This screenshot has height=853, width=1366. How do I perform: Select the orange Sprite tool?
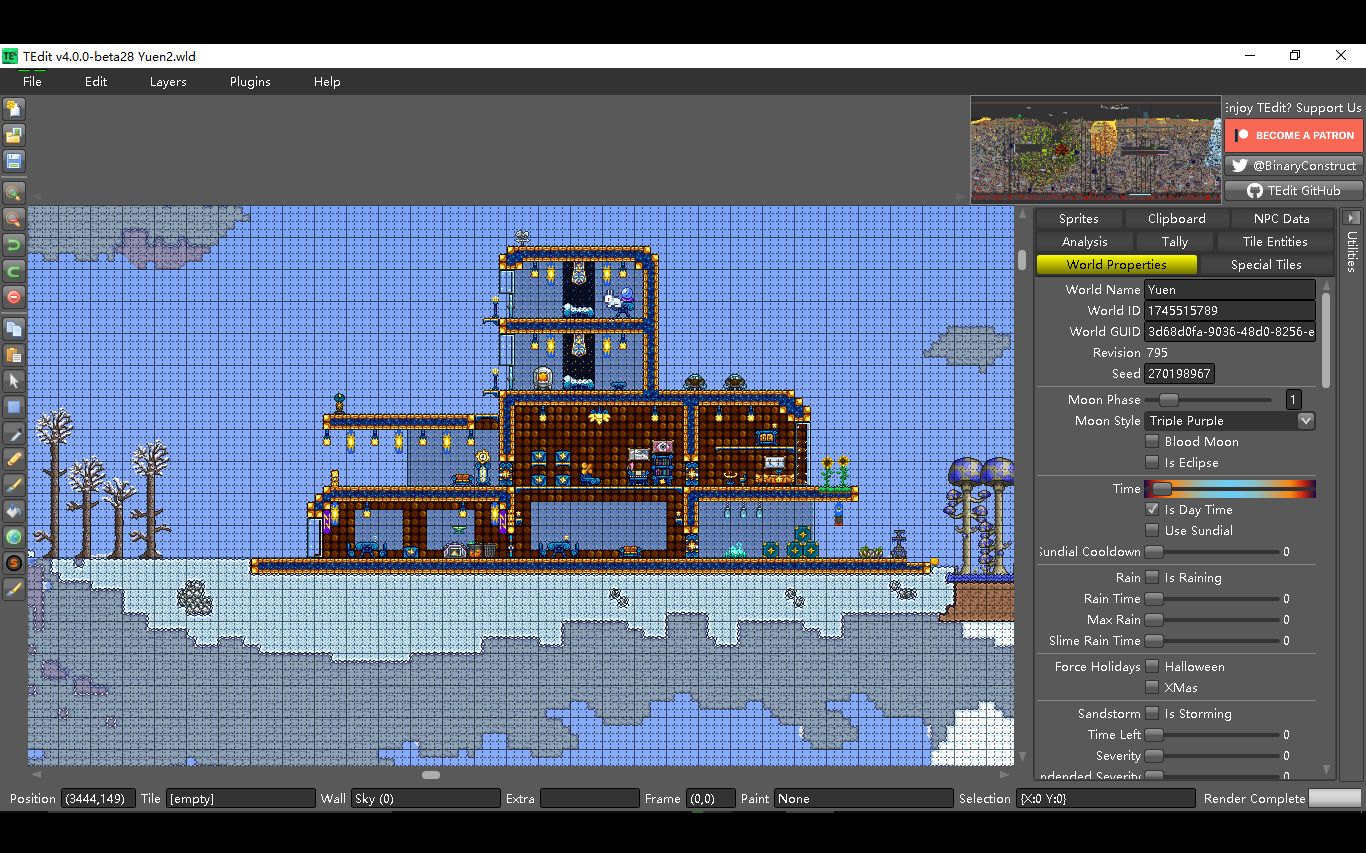coord(14,563)
